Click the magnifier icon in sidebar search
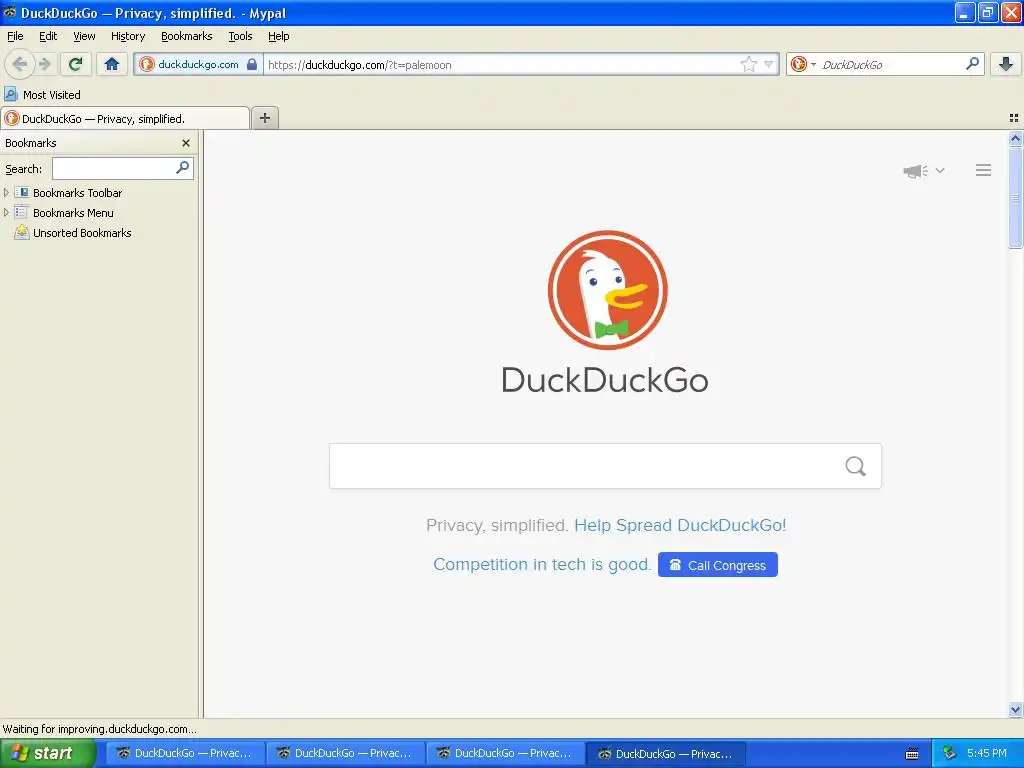 183,168
